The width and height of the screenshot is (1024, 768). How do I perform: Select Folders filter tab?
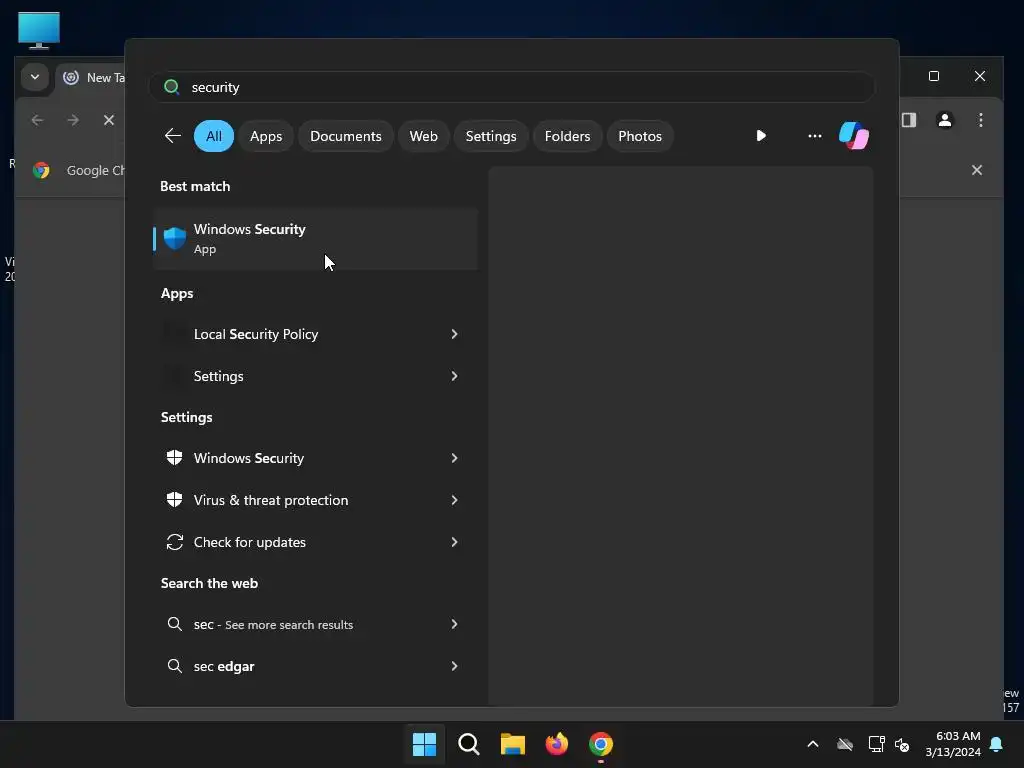[567, 136]
